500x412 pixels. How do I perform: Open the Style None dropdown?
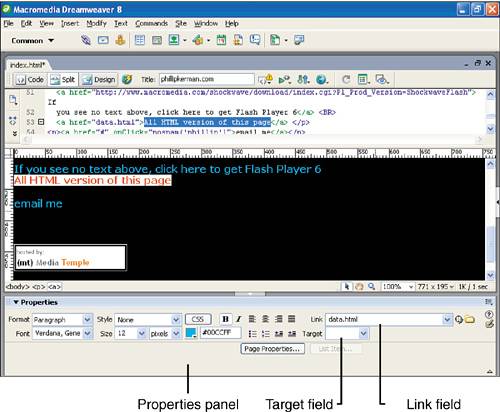pos(176,320)
